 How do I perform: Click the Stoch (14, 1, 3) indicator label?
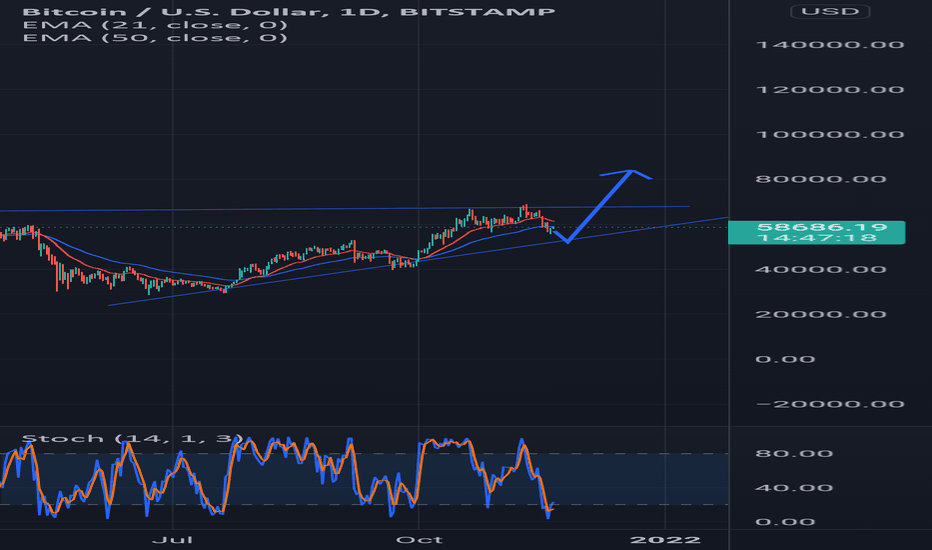tap(132, 439)
